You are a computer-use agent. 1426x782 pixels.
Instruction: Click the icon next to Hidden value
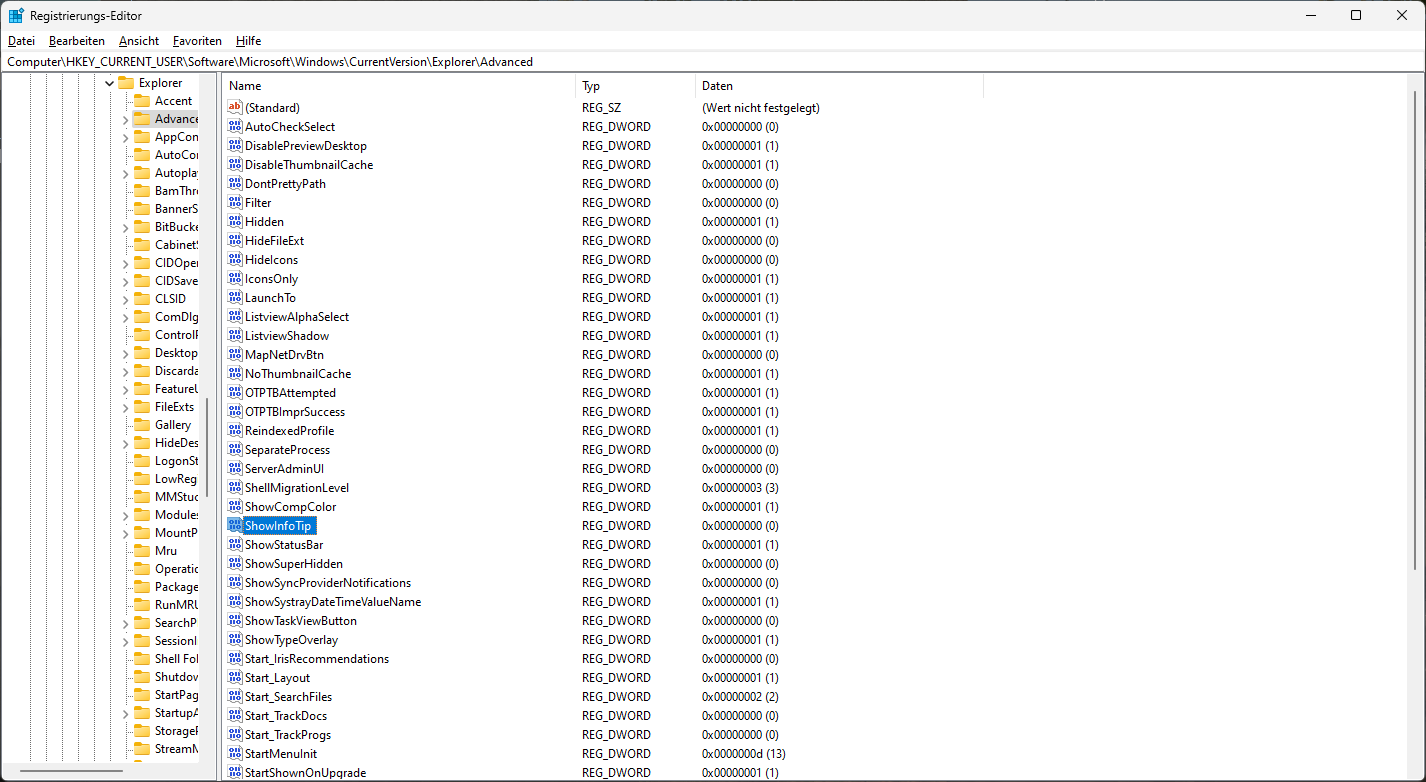[235, 221]
